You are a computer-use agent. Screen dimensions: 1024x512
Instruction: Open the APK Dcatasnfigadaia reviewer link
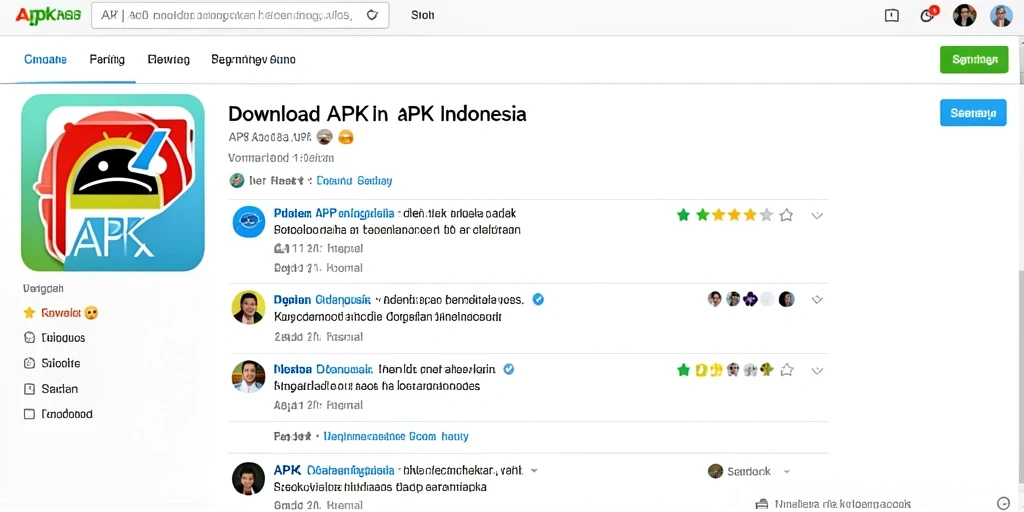[334, 470]
